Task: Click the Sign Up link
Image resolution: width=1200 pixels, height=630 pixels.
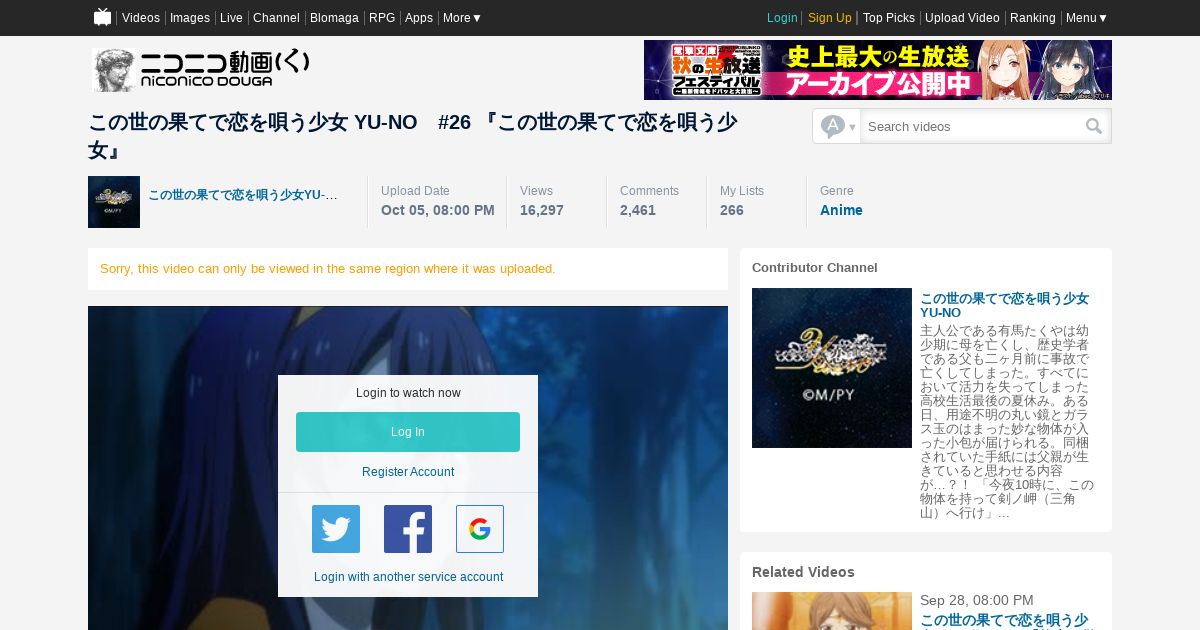Action: tap(830, 18)
